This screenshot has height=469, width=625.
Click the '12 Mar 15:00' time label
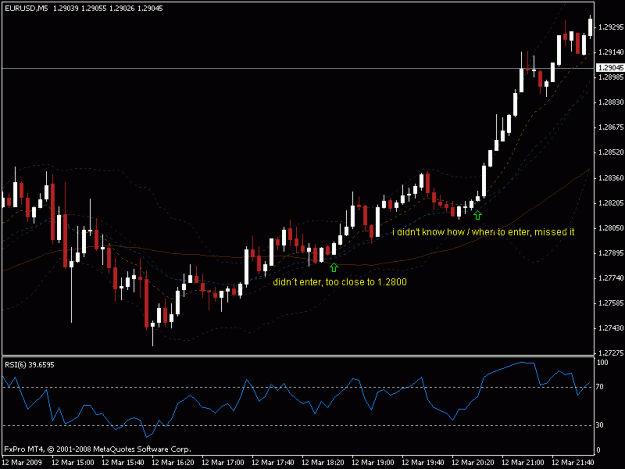(73, 463)
